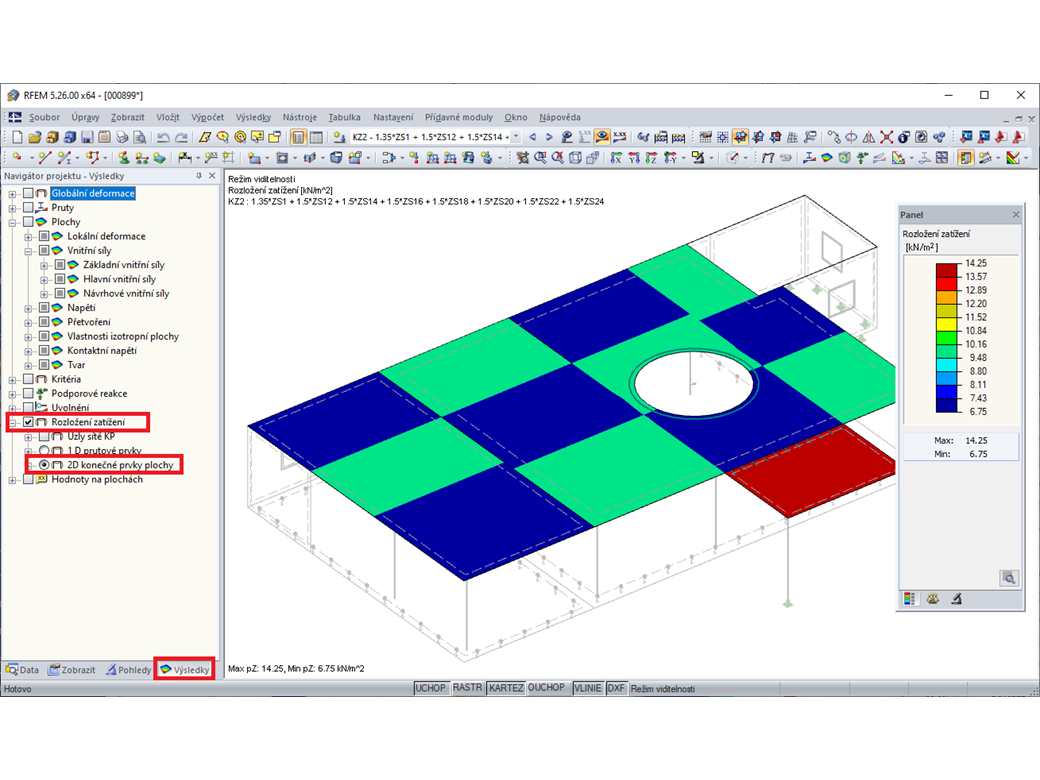The height and width of the screenshot is (780, 1040).
Task: Click the filter funnel icon in Panel
Action: 956,599
